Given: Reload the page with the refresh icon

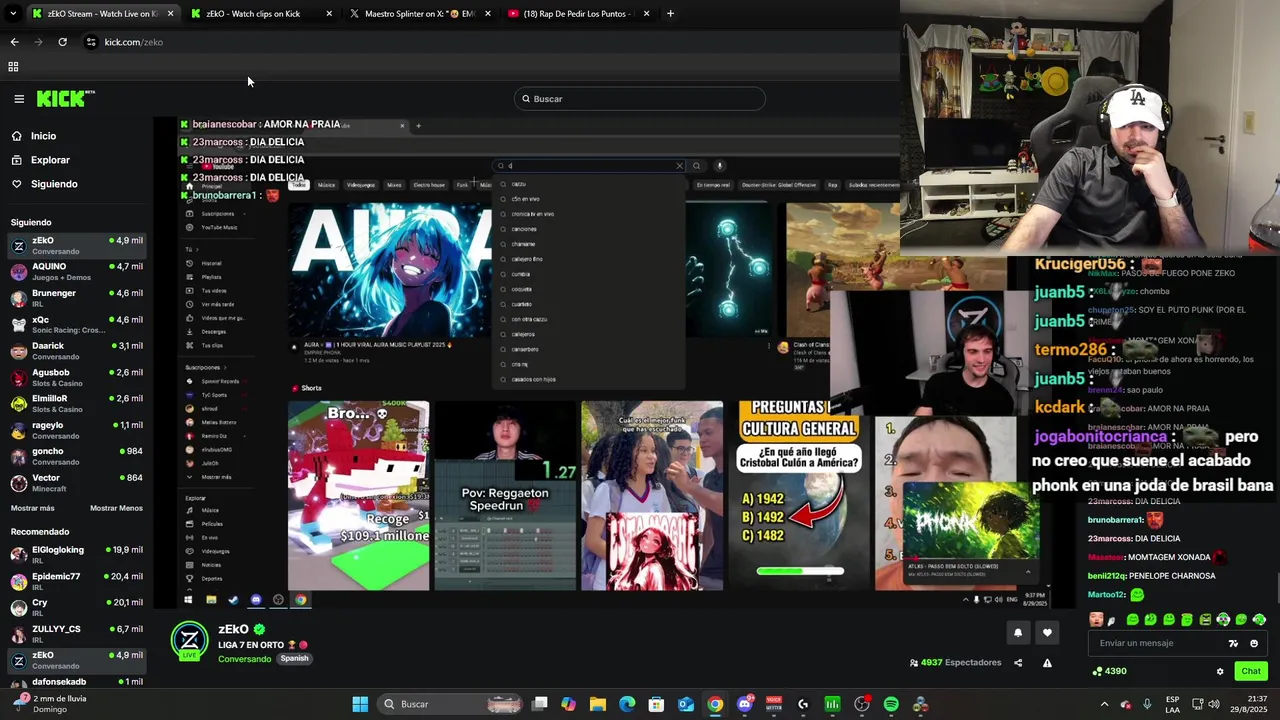Looking at the screenshot, I should click(x=62, y=42).
